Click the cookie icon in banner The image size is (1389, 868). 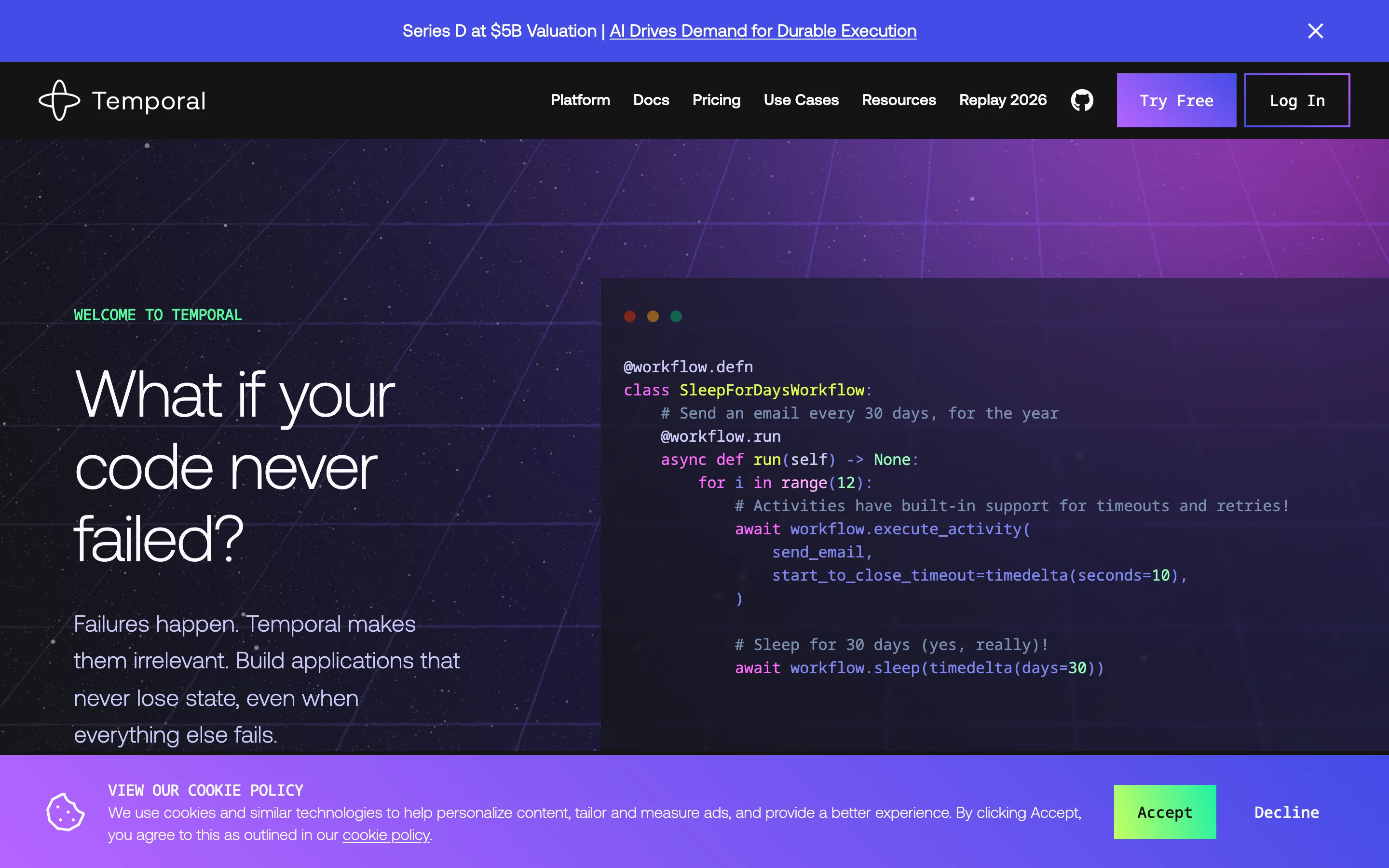tap(66, 812)
